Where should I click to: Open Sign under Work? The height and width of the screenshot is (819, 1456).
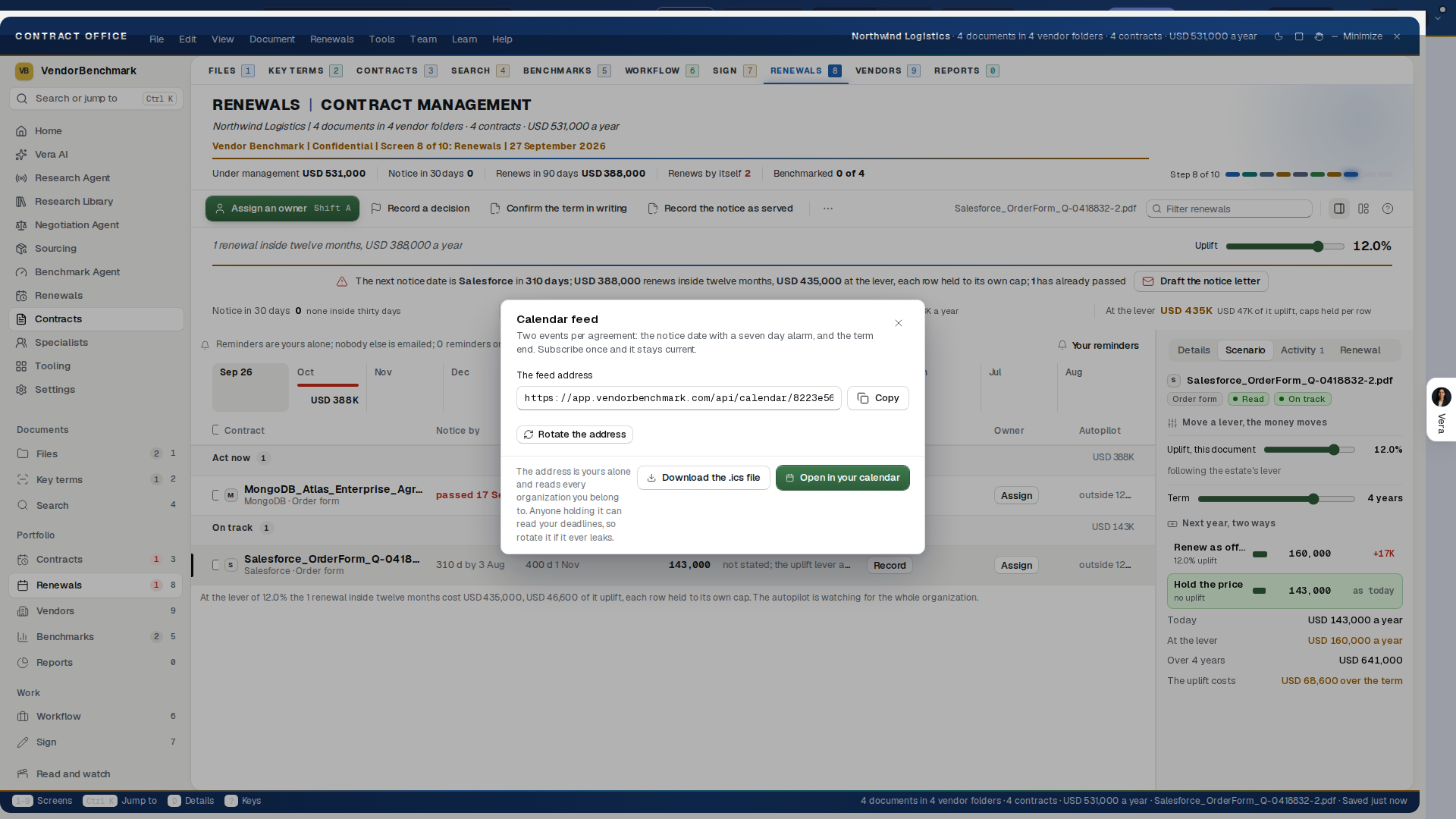coord(96,742)
